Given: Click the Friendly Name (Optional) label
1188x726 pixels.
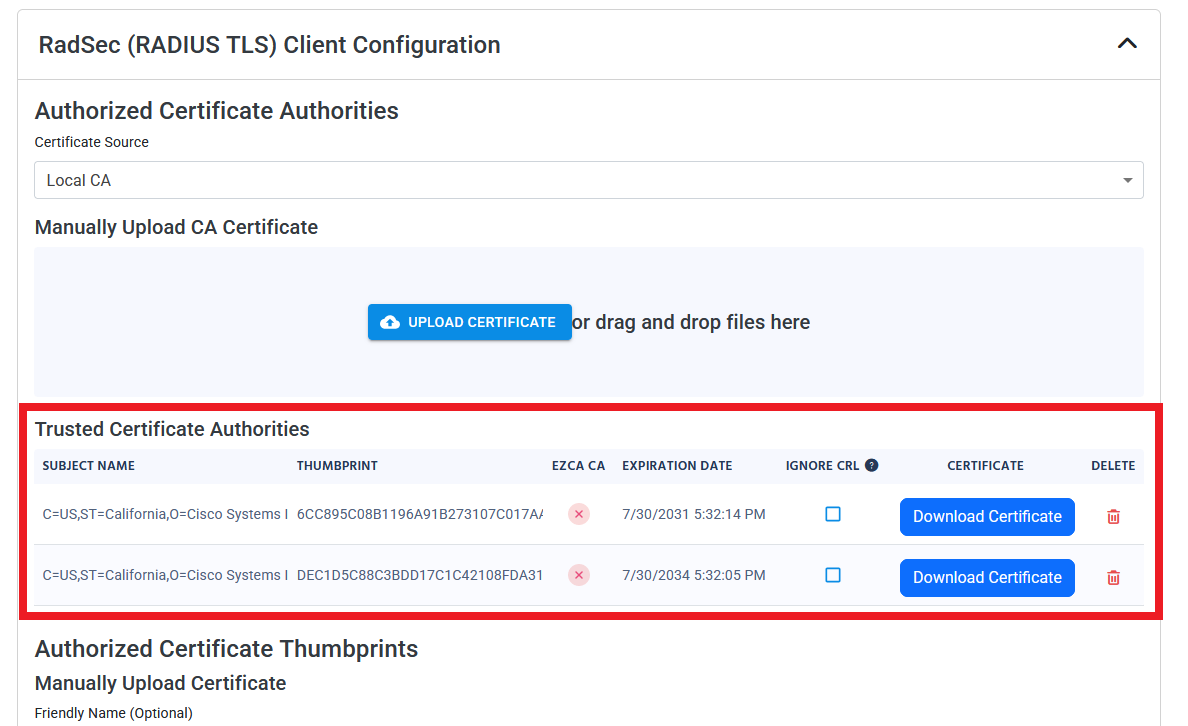Looking at the screenshot, I should 114,713.
